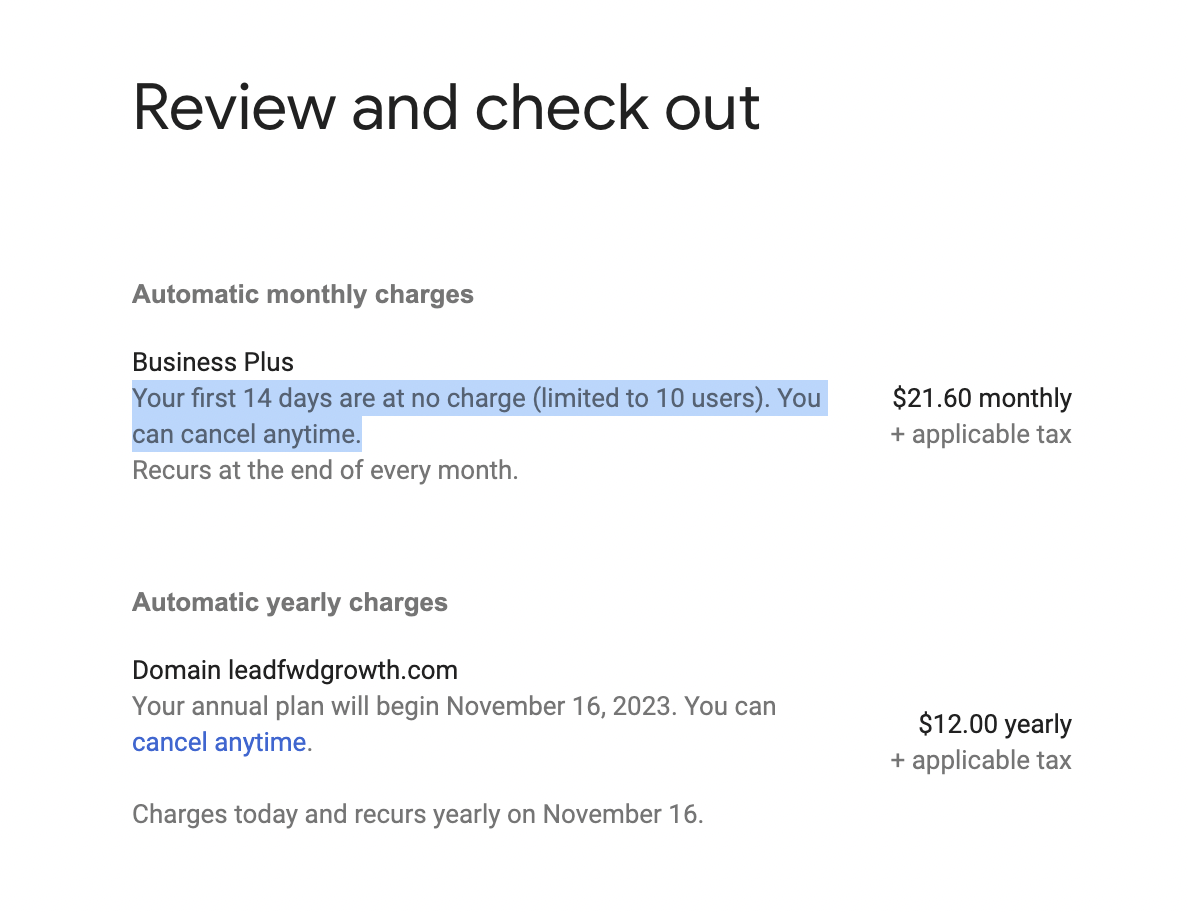The height and width of the screenshot is (912, 1188).
Task: Click "limited to 10 users" in highlighted text
Action: point(647,398)
